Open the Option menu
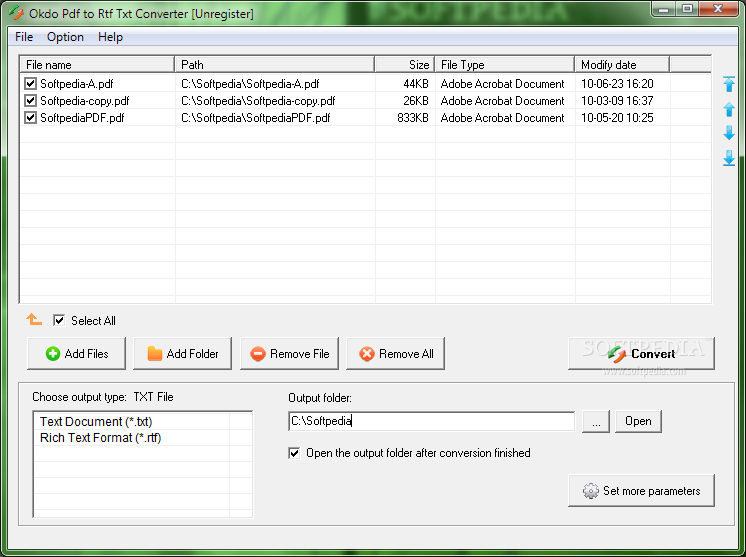The image size is (746, 557). pyautogui.click(x=65, y=37)
